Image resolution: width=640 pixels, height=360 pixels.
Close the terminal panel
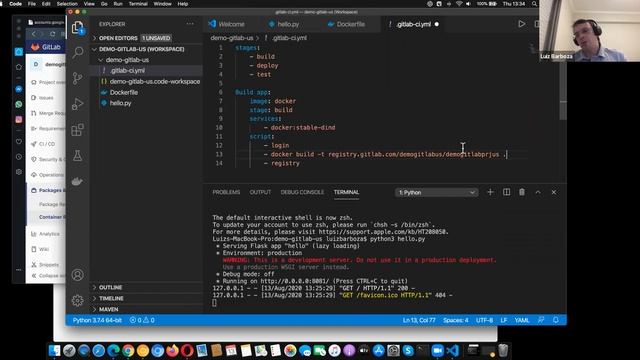point(553,192)
